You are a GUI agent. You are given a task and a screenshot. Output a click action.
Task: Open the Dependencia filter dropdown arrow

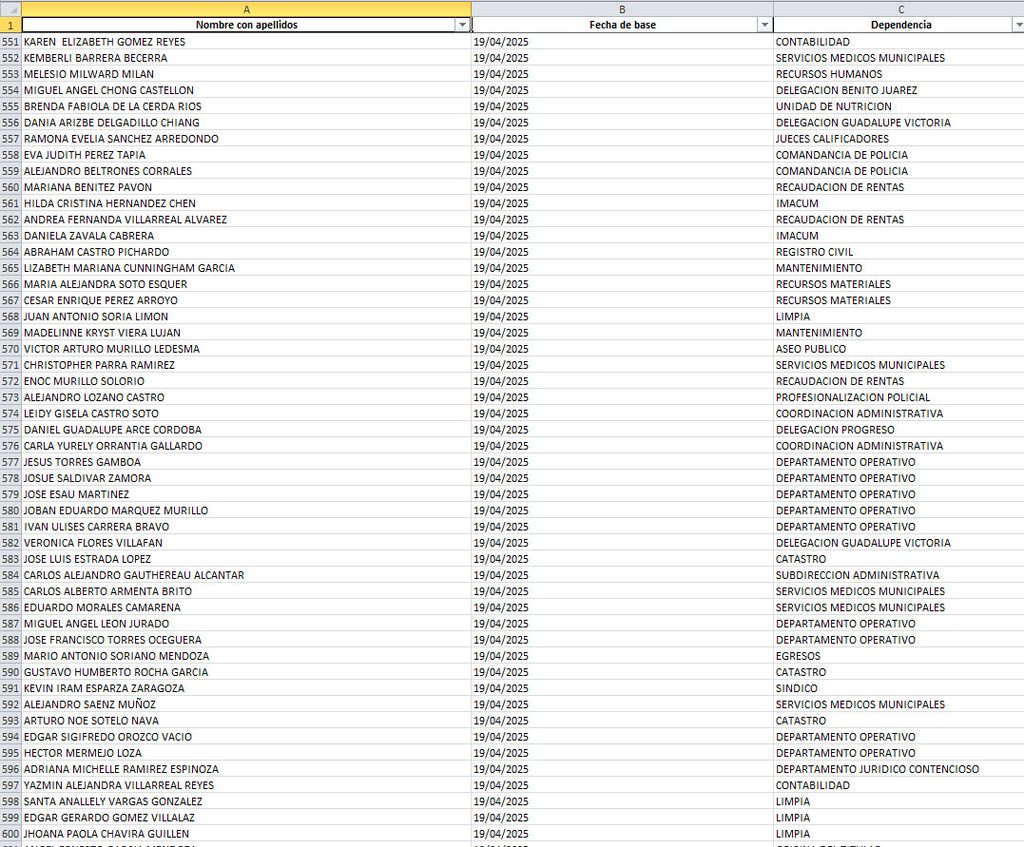pos(1018,25)
